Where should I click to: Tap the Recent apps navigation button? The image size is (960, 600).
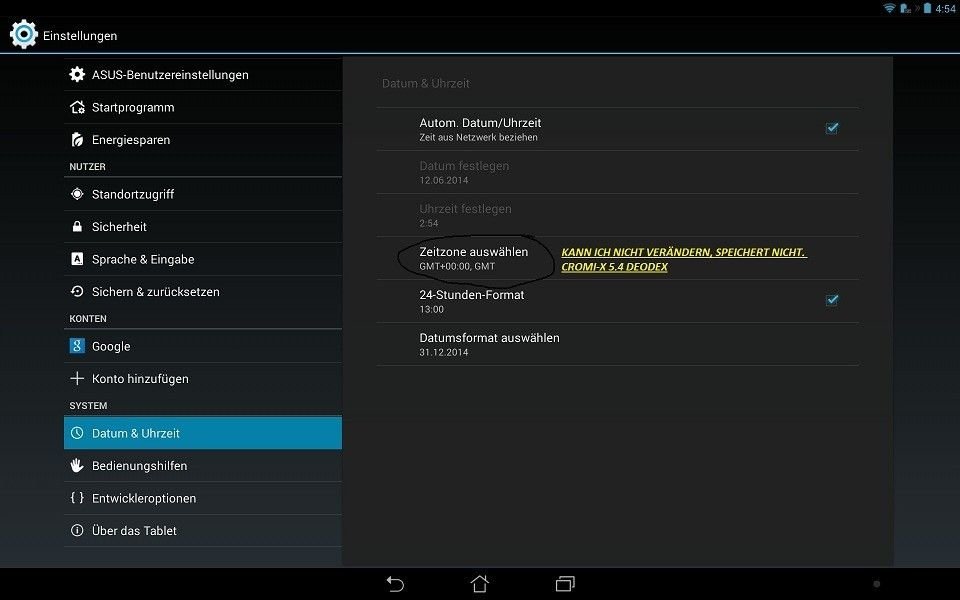click(565, 584)
